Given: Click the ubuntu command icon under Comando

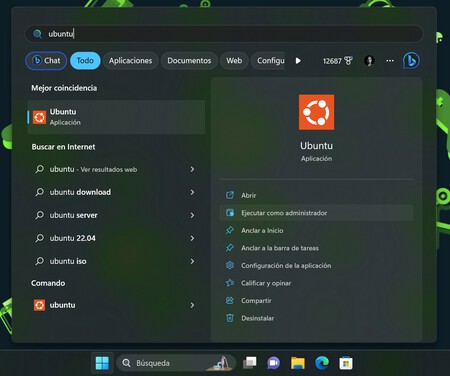Looking at the screenshot, I should [39, 305].
